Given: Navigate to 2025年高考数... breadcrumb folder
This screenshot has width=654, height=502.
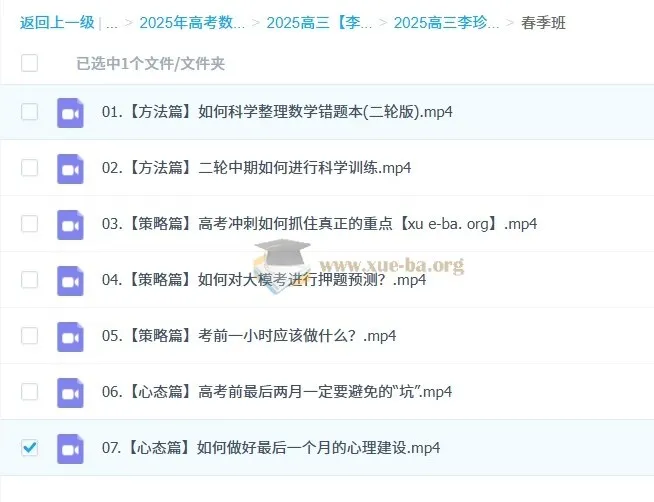Looking at the screenshot, I should [x=192, y=23].
